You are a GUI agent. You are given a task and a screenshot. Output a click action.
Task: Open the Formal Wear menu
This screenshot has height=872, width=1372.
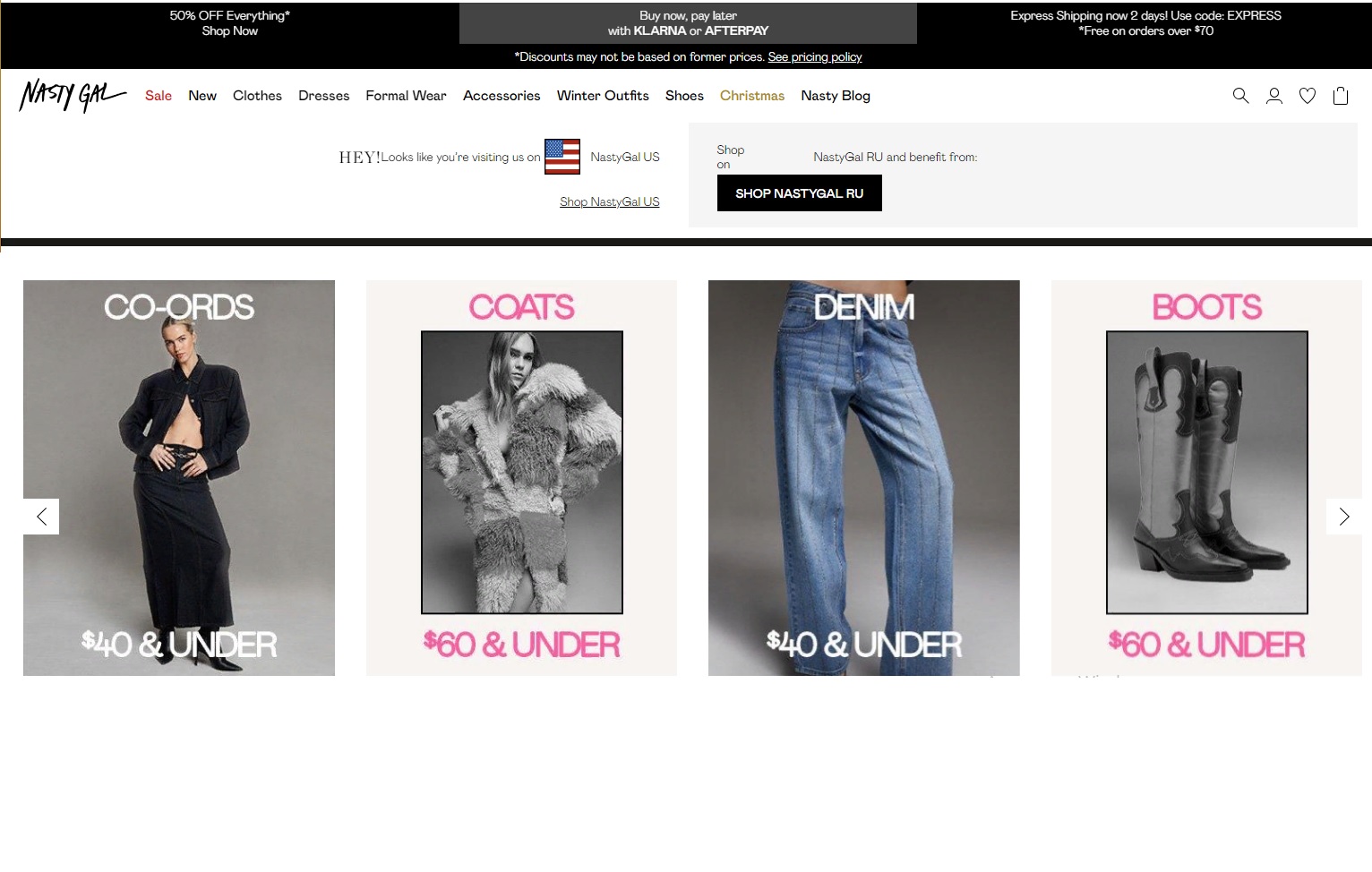406,96
